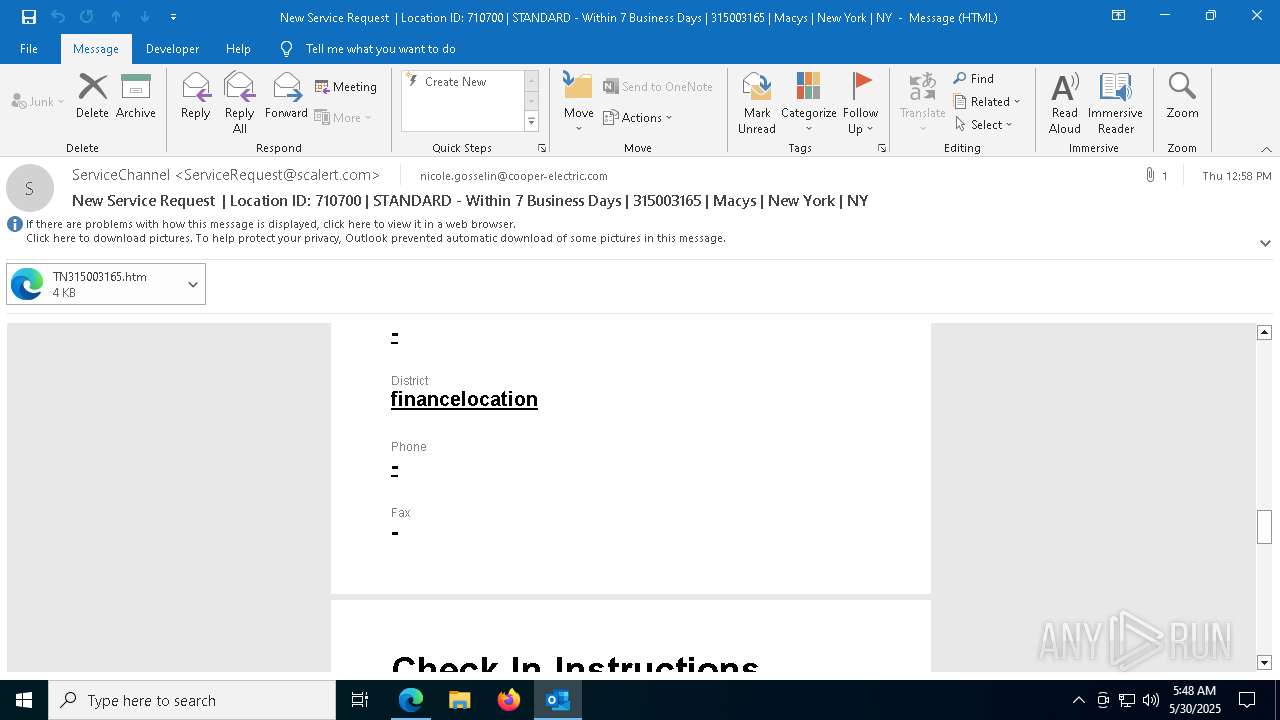
Task: Open the notification center
Action: pos(1247,700)
